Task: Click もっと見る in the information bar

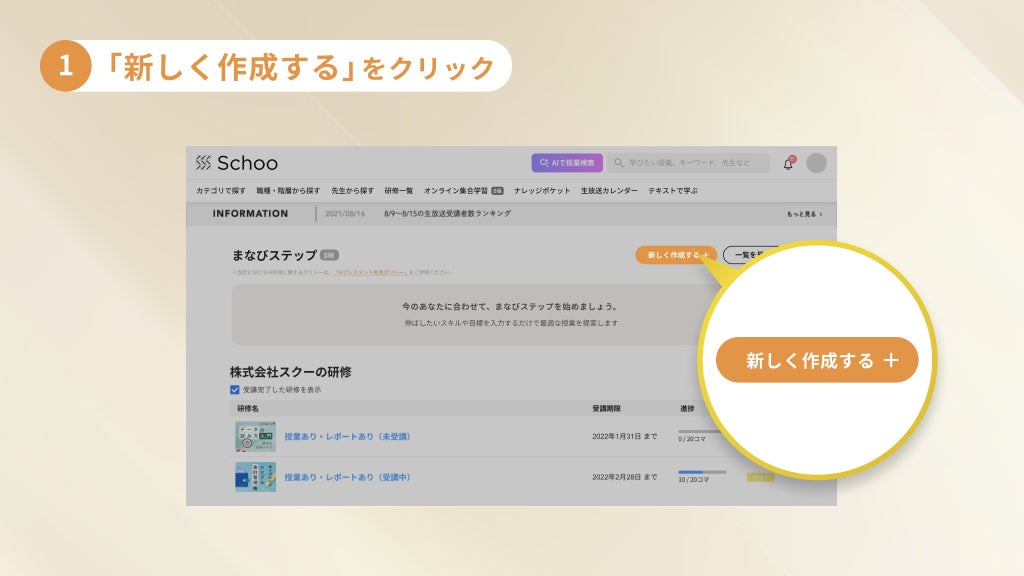Action: pyautogui.click(x=804, y=214)
